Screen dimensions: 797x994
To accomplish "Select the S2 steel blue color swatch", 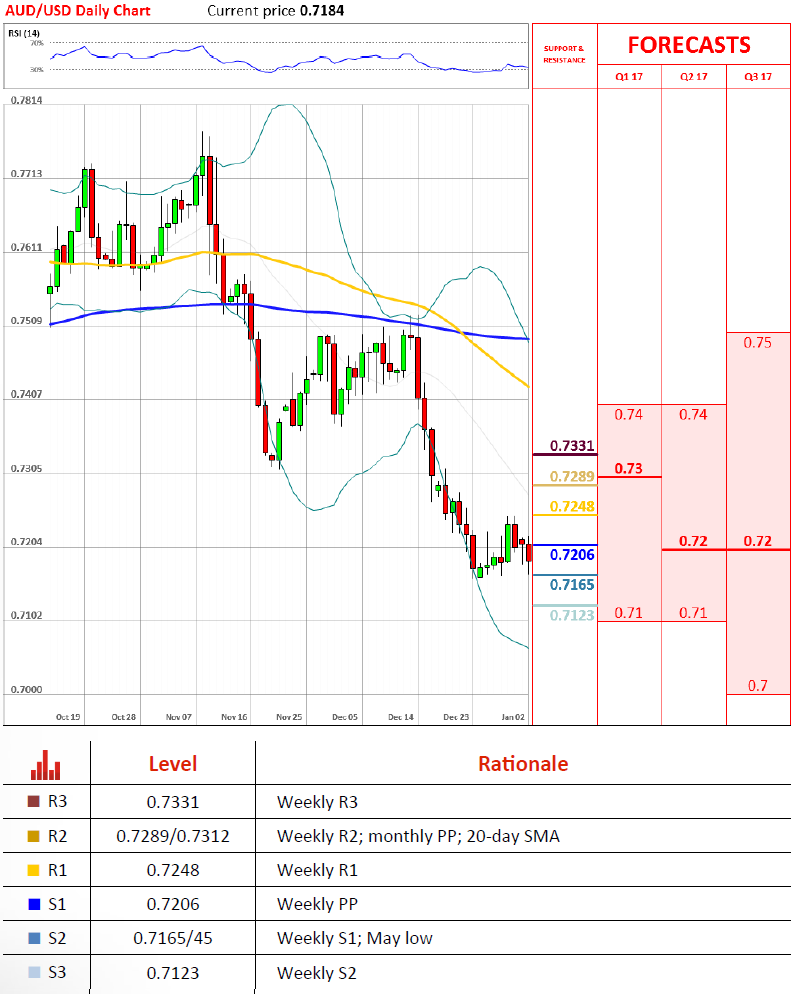I will click(x=34, y=938).
